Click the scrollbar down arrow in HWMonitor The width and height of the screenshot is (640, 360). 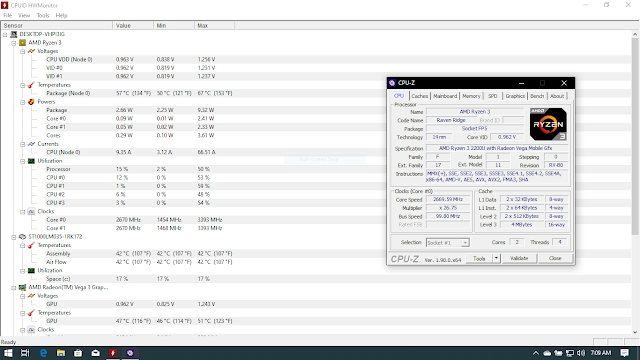pyautogui.click(x=635, y=332)
